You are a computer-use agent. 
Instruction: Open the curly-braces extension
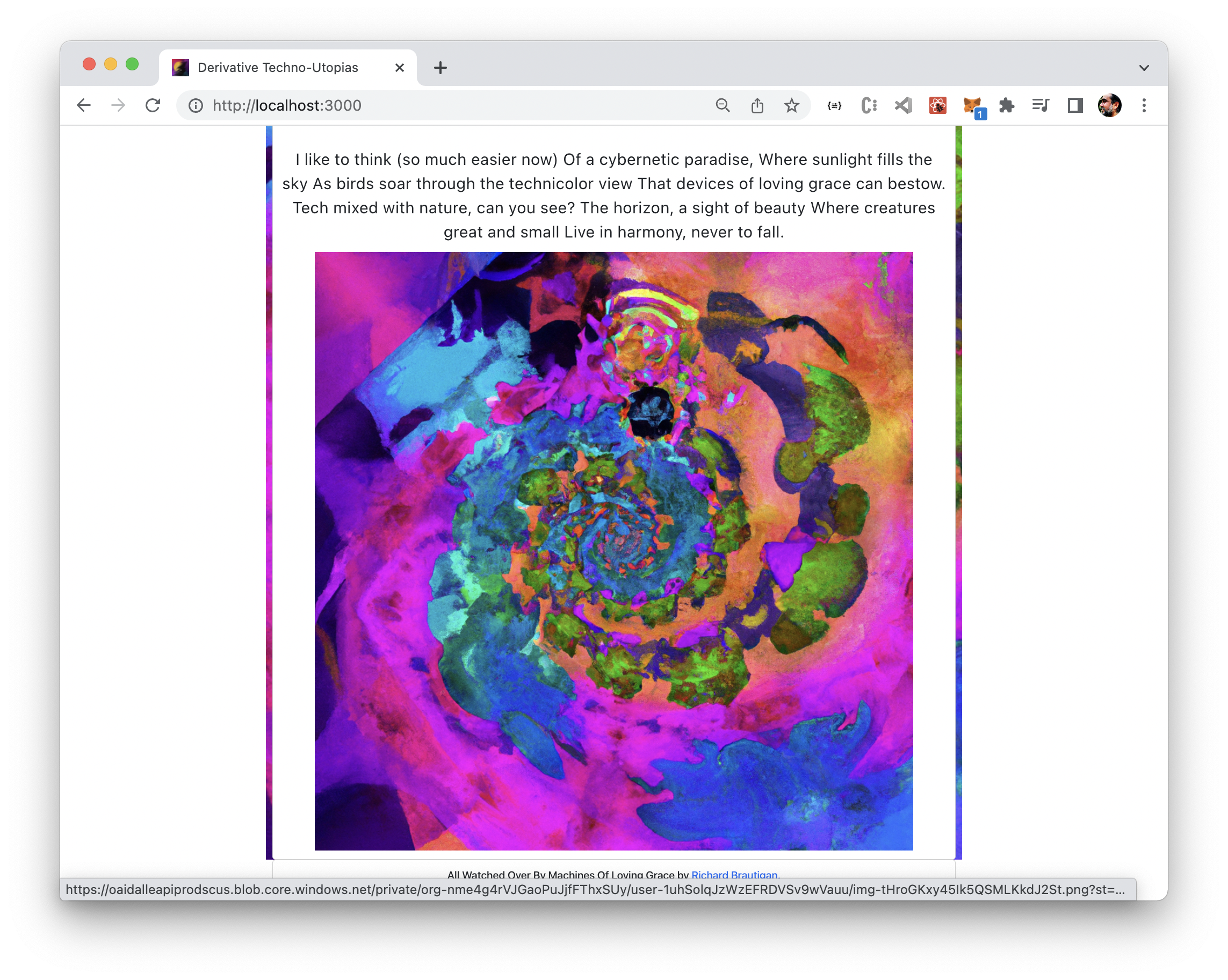pos(834,105)
